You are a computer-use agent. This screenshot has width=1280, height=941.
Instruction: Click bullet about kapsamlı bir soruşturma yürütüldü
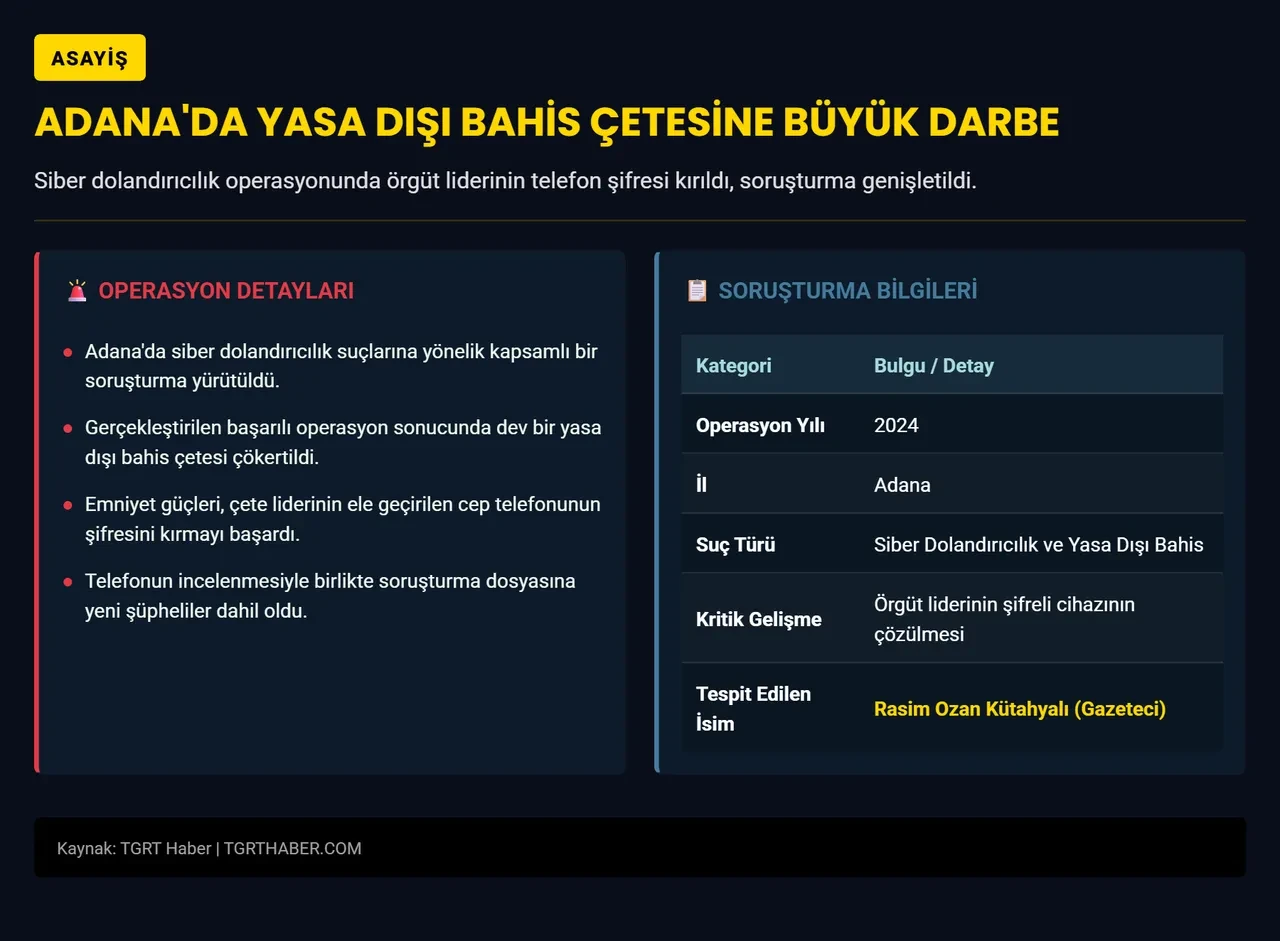tap(342, 366)
